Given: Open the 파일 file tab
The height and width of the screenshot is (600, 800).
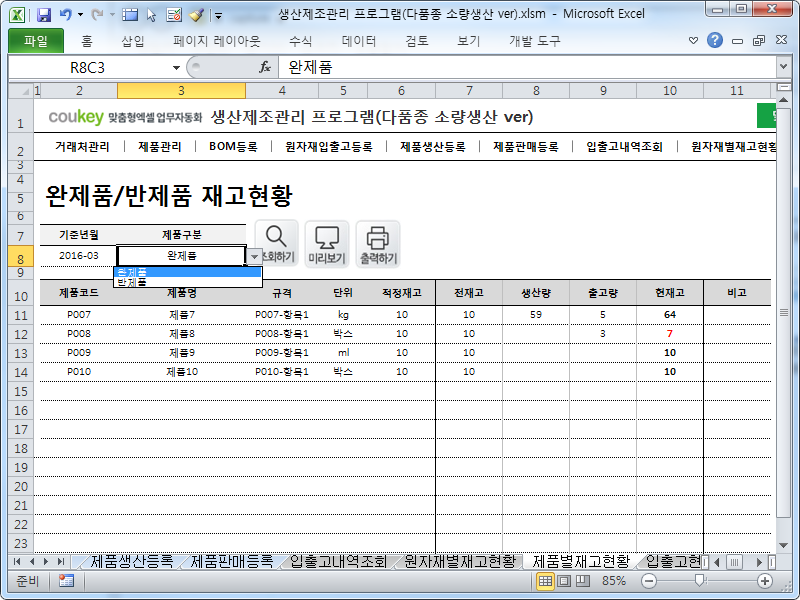Looking at the screenshot, I should [x=36, y=41].
